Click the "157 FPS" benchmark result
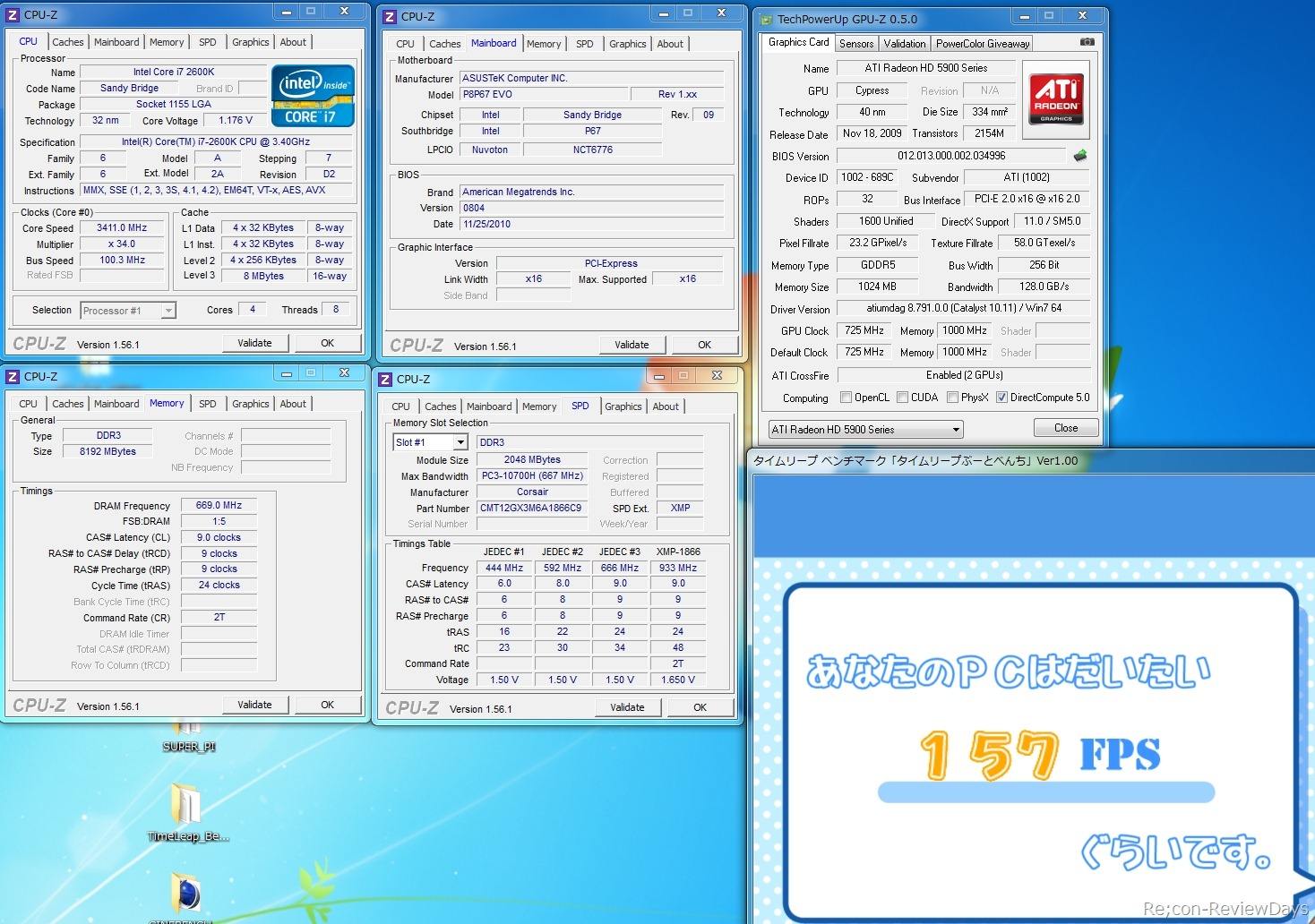This screenshot has width=1315, height=924. 1039,755
